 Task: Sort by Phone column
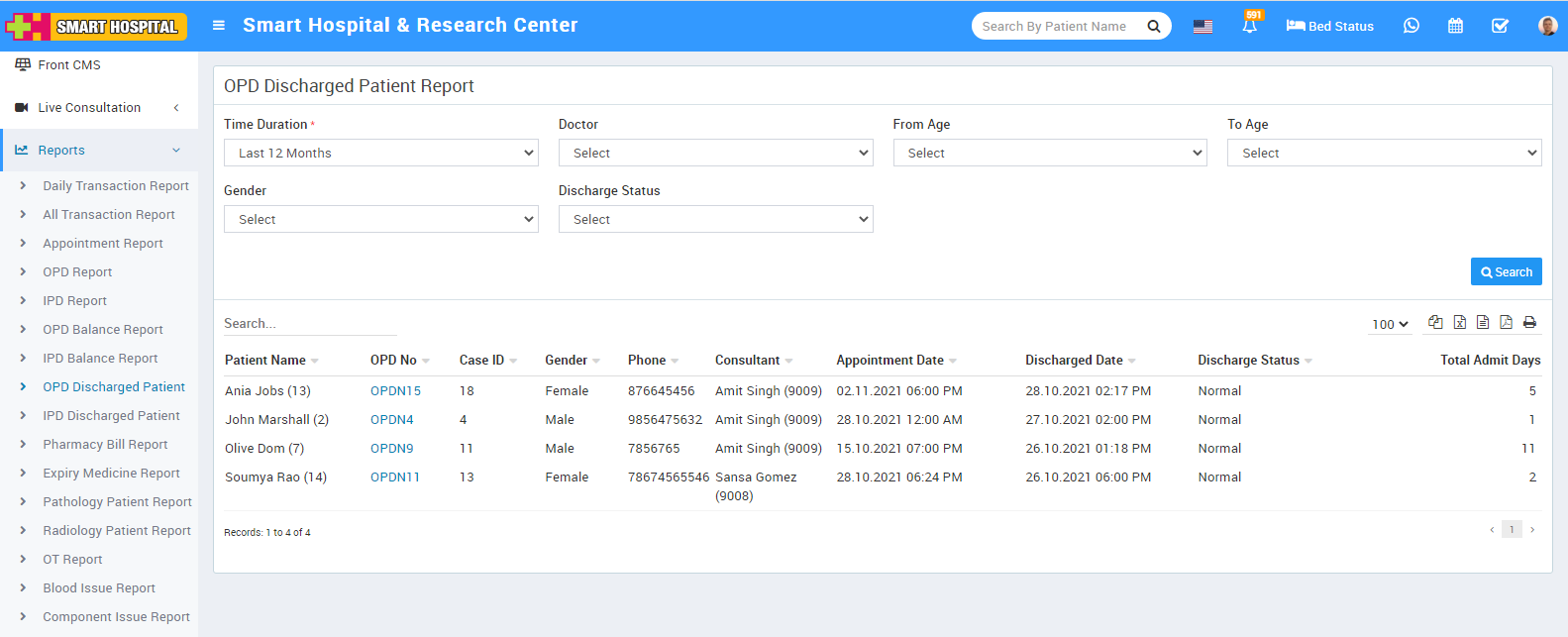(653, 361)
